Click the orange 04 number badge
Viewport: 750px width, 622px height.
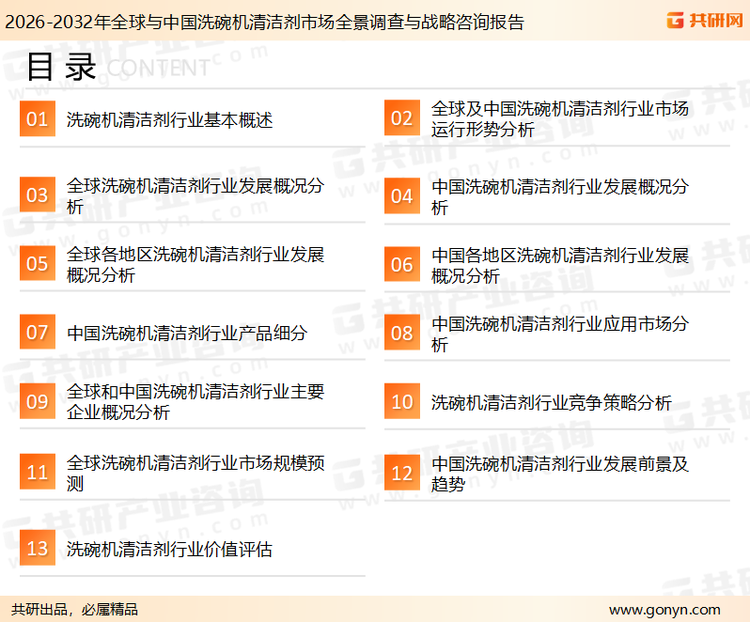[x=402, y=196]
